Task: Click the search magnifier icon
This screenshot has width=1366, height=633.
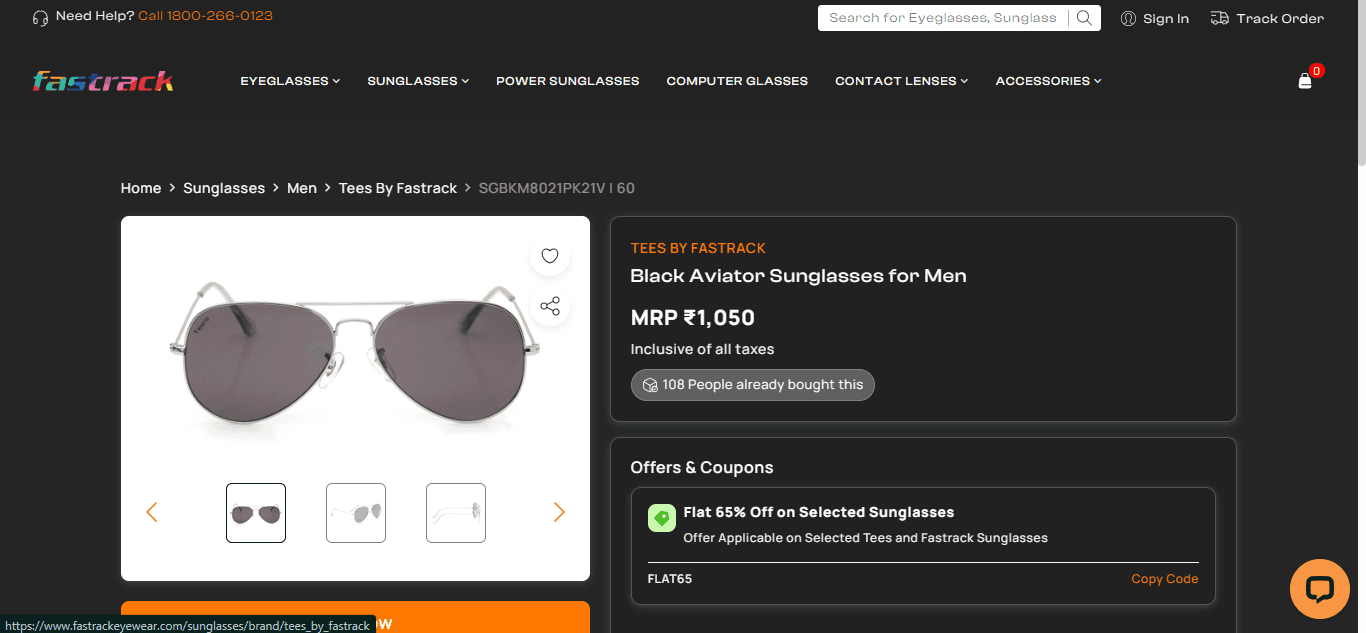Action: tap(1084, 18)
